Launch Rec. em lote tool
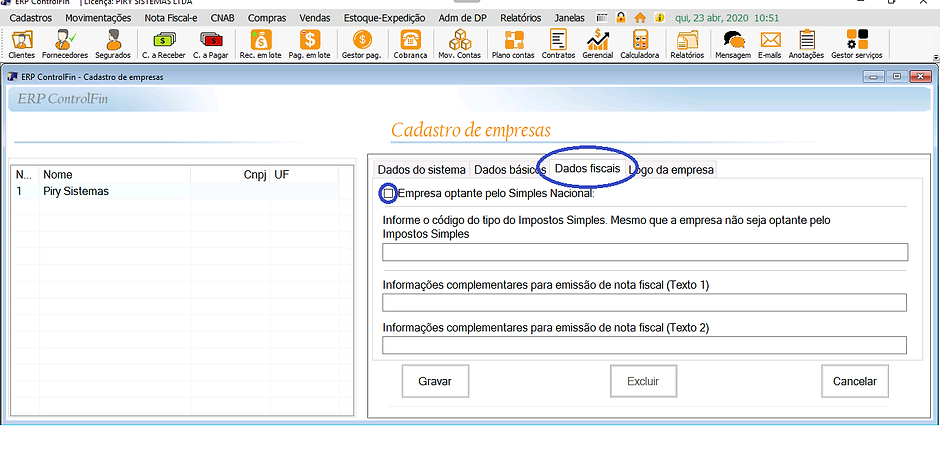940x450 pixels. (x=260, y=45)
